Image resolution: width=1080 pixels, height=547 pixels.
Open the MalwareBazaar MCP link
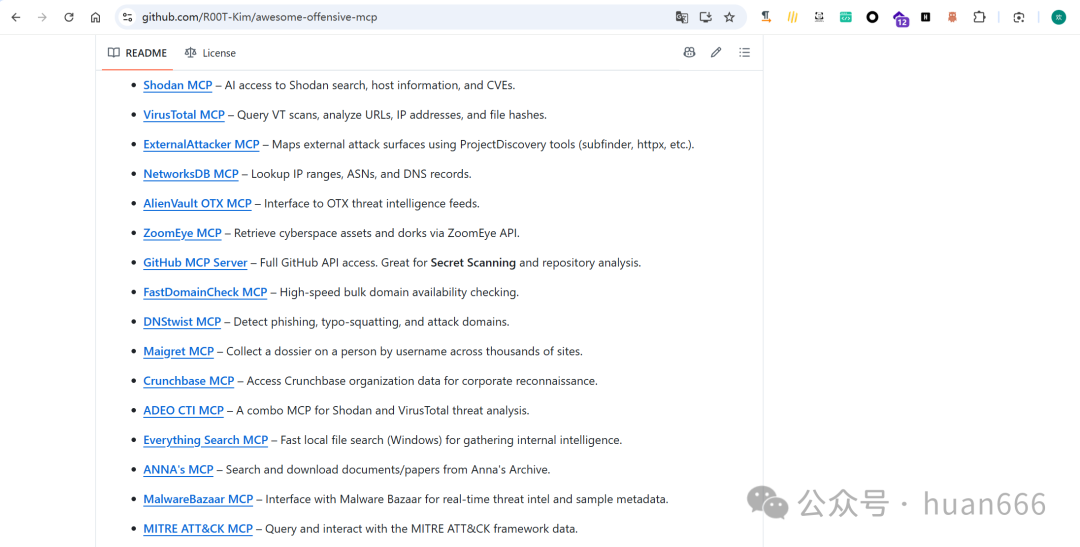pyautogui.click(x=198, y=500)
